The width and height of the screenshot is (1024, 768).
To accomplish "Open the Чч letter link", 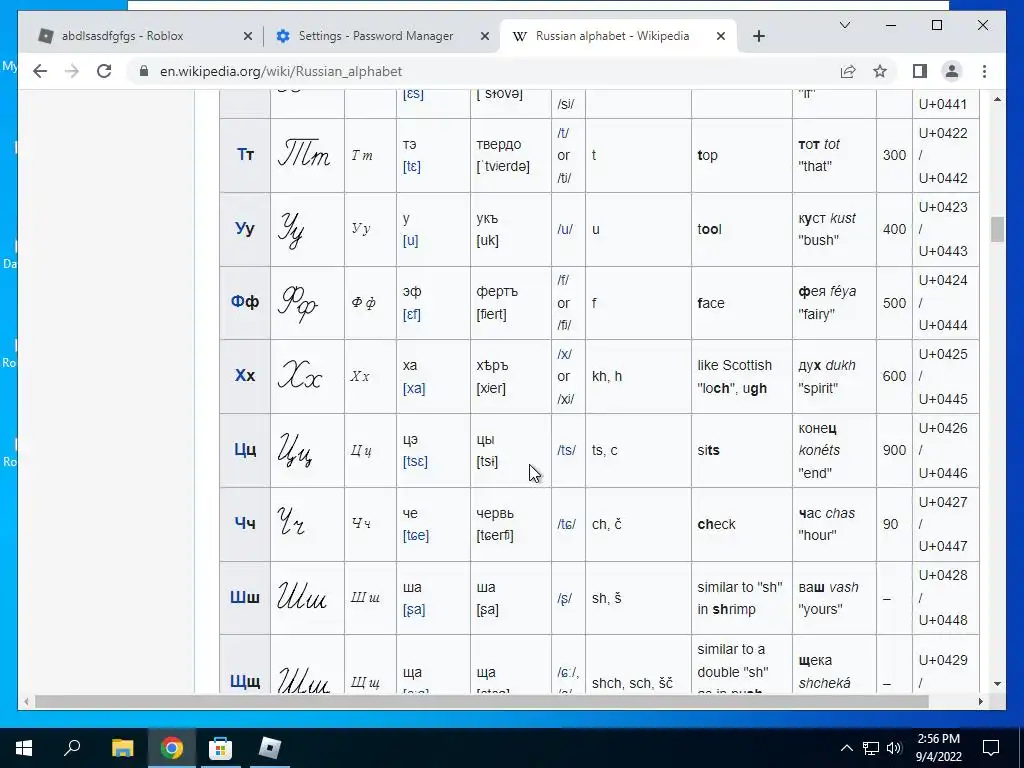I will [245, 523].
